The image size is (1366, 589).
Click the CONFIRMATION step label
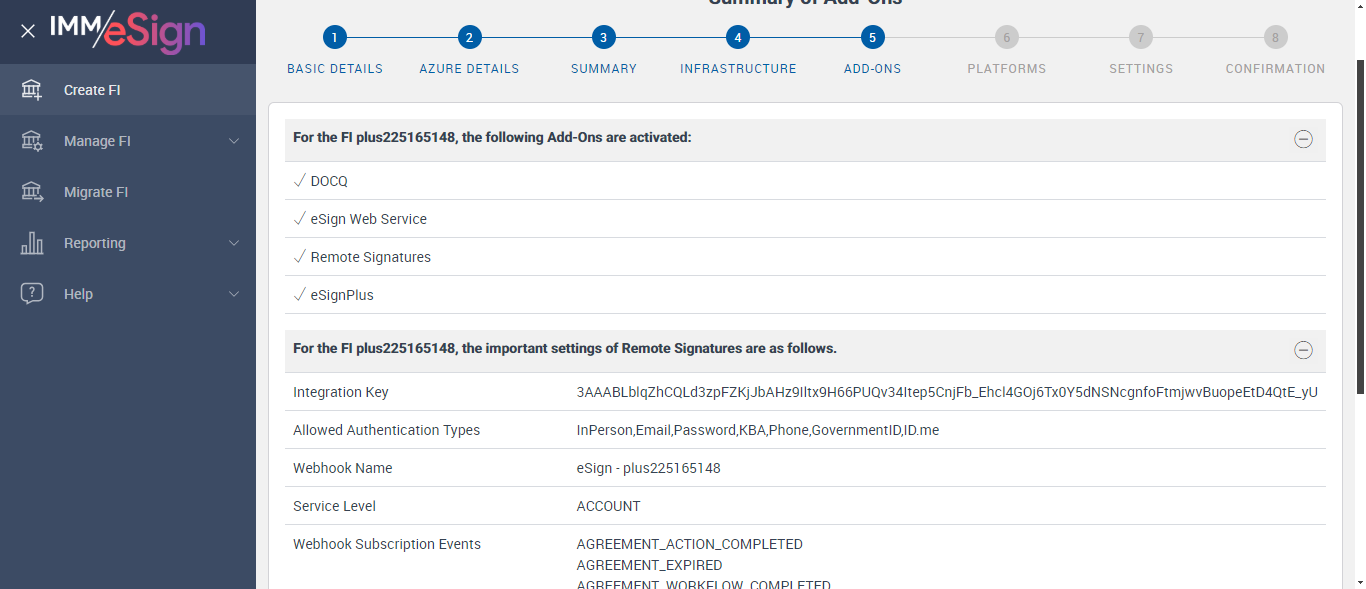point(1275,69)
